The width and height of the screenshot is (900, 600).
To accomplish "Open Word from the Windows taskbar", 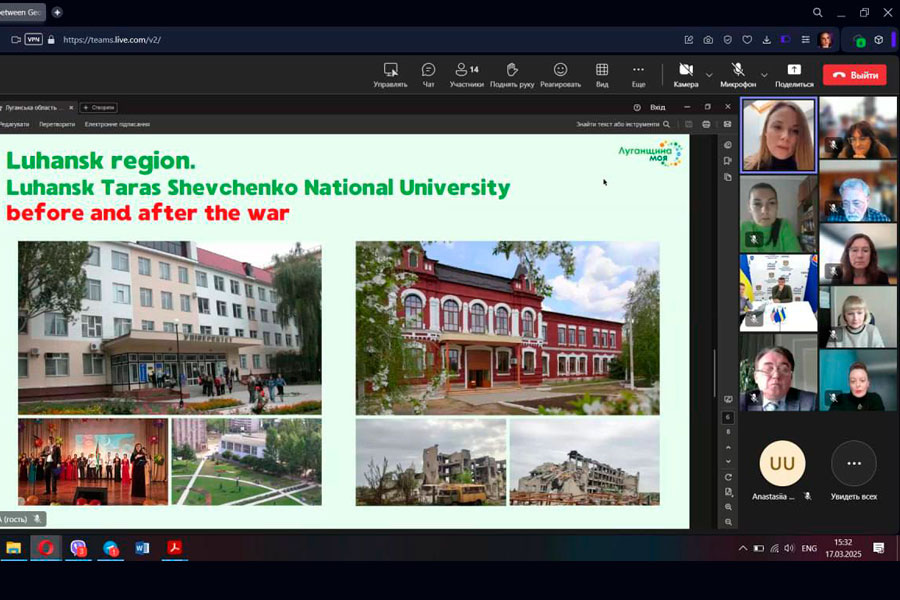I will [141, 548].
